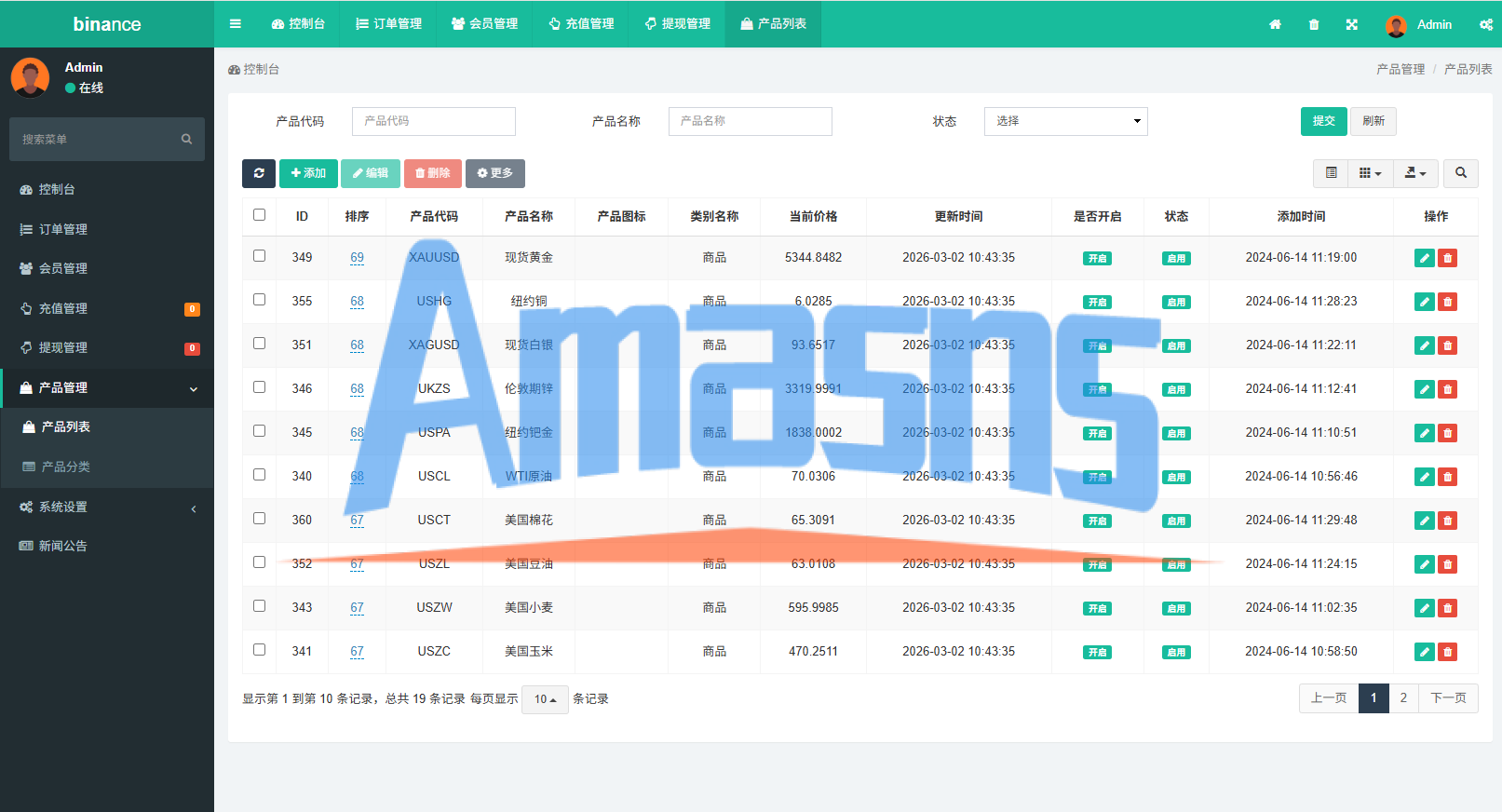The height and width of the screenshot is (812, 1502).
Task: Edit the row with ID 349
Action: pyautogui.click(x=1425, y=258)
